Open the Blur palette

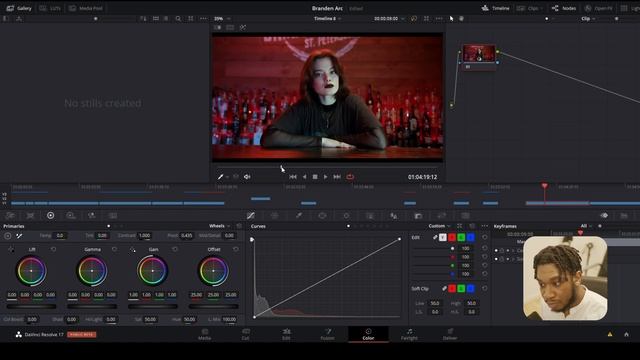click(x=393, y=216)
